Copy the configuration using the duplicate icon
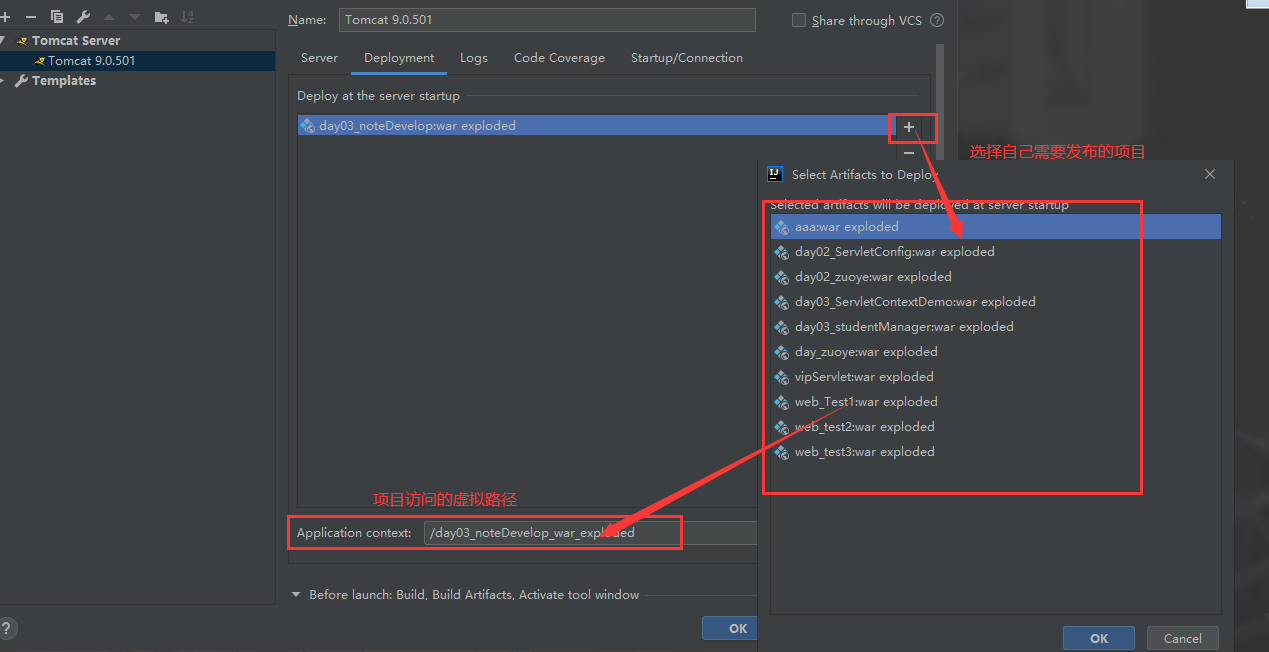This screenshot has width=1269, height=652. click(57, 17)
